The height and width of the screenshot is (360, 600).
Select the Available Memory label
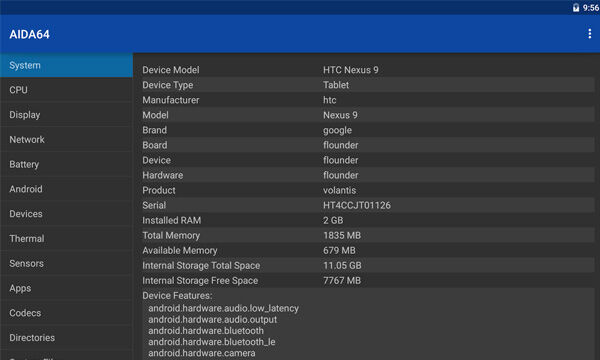[x=180, y=251]
